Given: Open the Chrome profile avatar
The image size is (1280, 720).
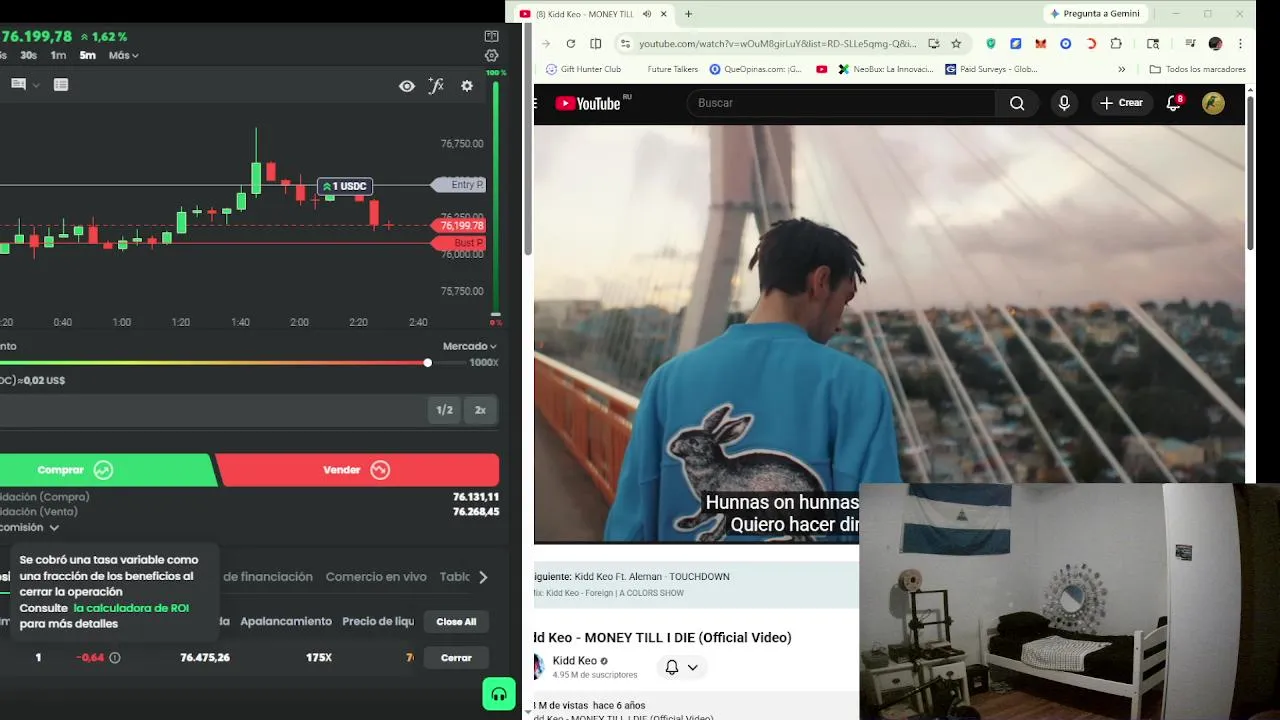Looking at the screenshot, I should pos(1215,43).
